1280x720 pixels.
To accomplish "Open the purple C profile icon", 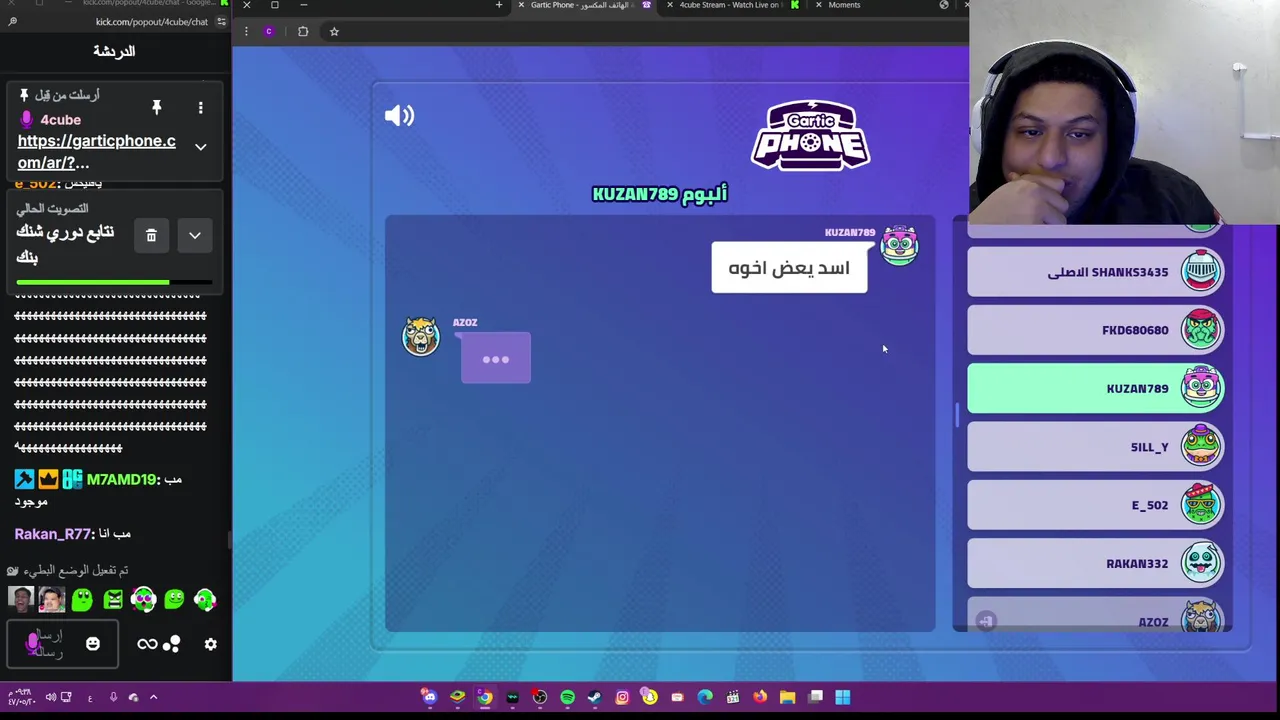I will pyautogui.click(x=268, y=31).
